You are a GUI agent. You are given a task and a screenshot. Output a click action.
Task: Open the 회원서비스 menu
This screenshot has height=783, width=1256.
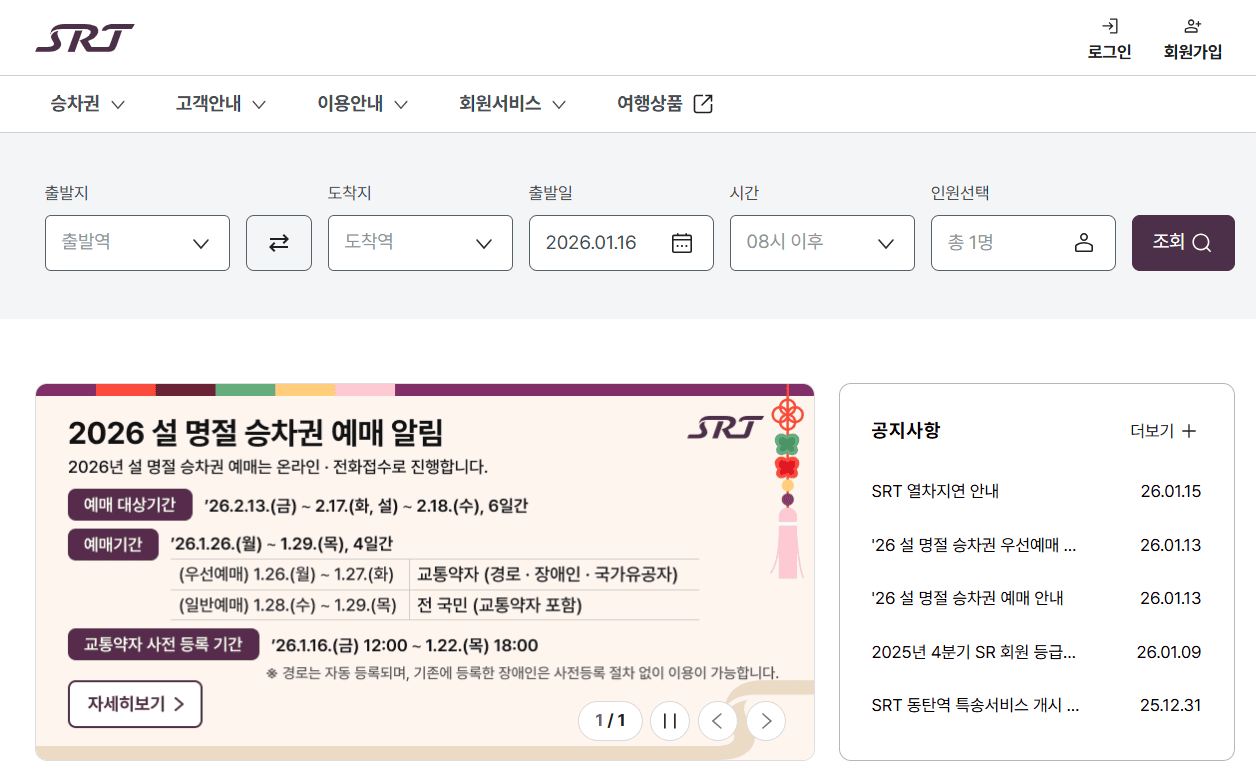(x=513, y=104)
